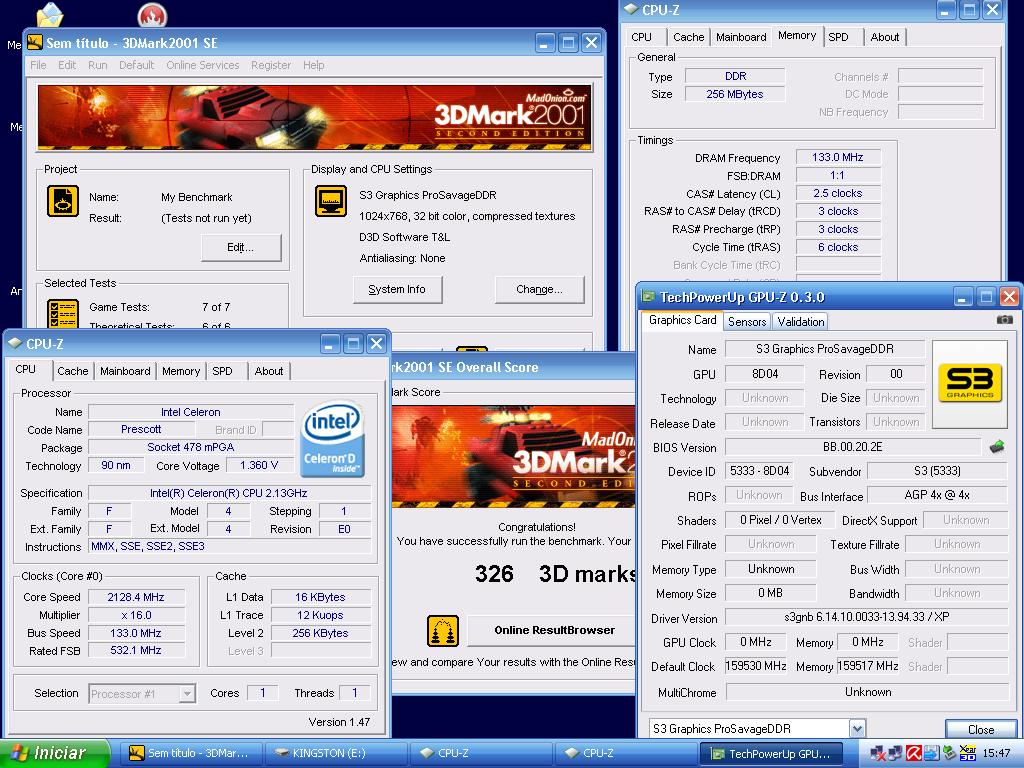Click the Edit... project button
Viewport: 1024px width, 768px height.
241,248
